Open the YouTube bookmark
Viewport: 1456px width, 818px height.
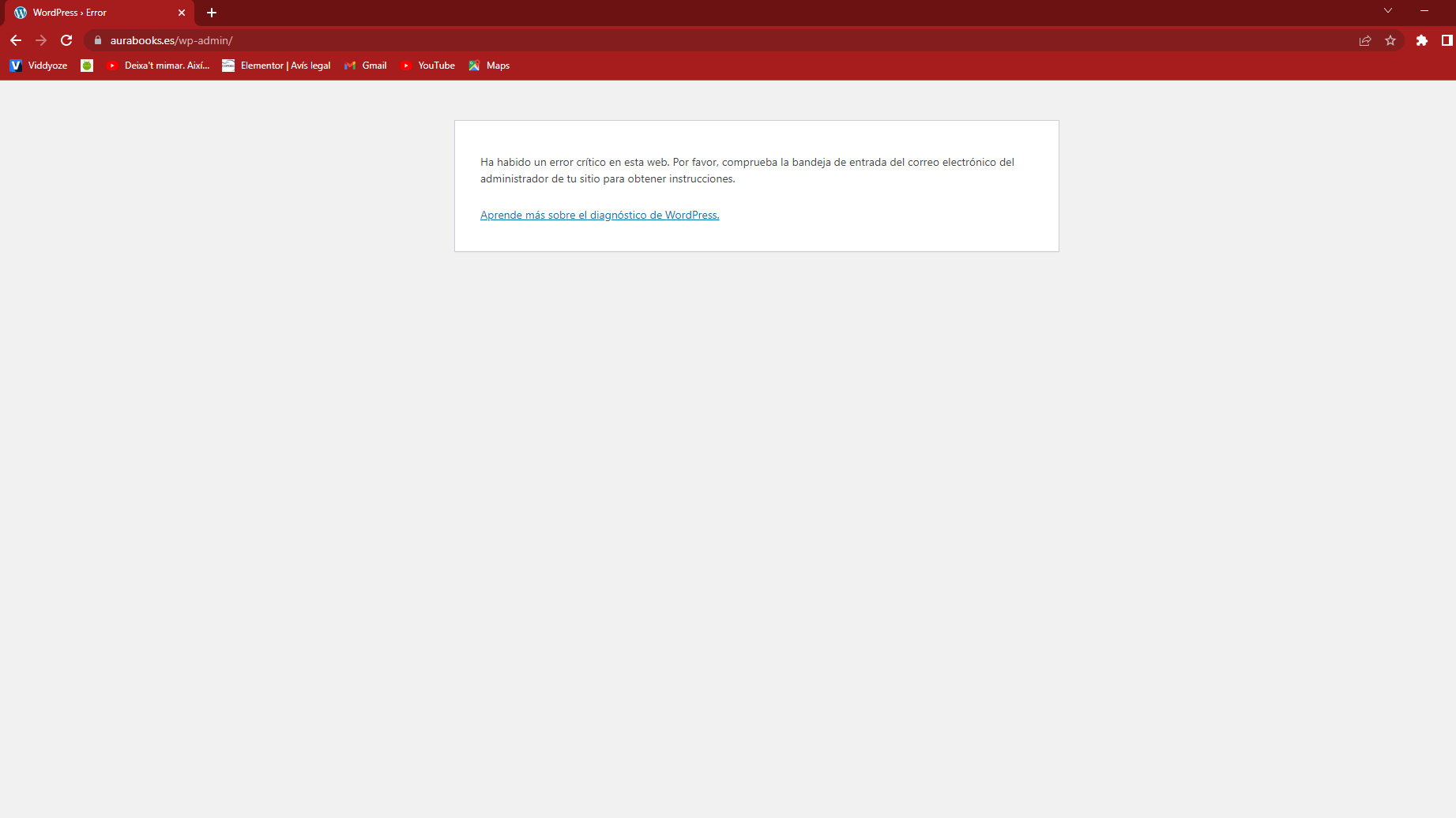(427, 66)
